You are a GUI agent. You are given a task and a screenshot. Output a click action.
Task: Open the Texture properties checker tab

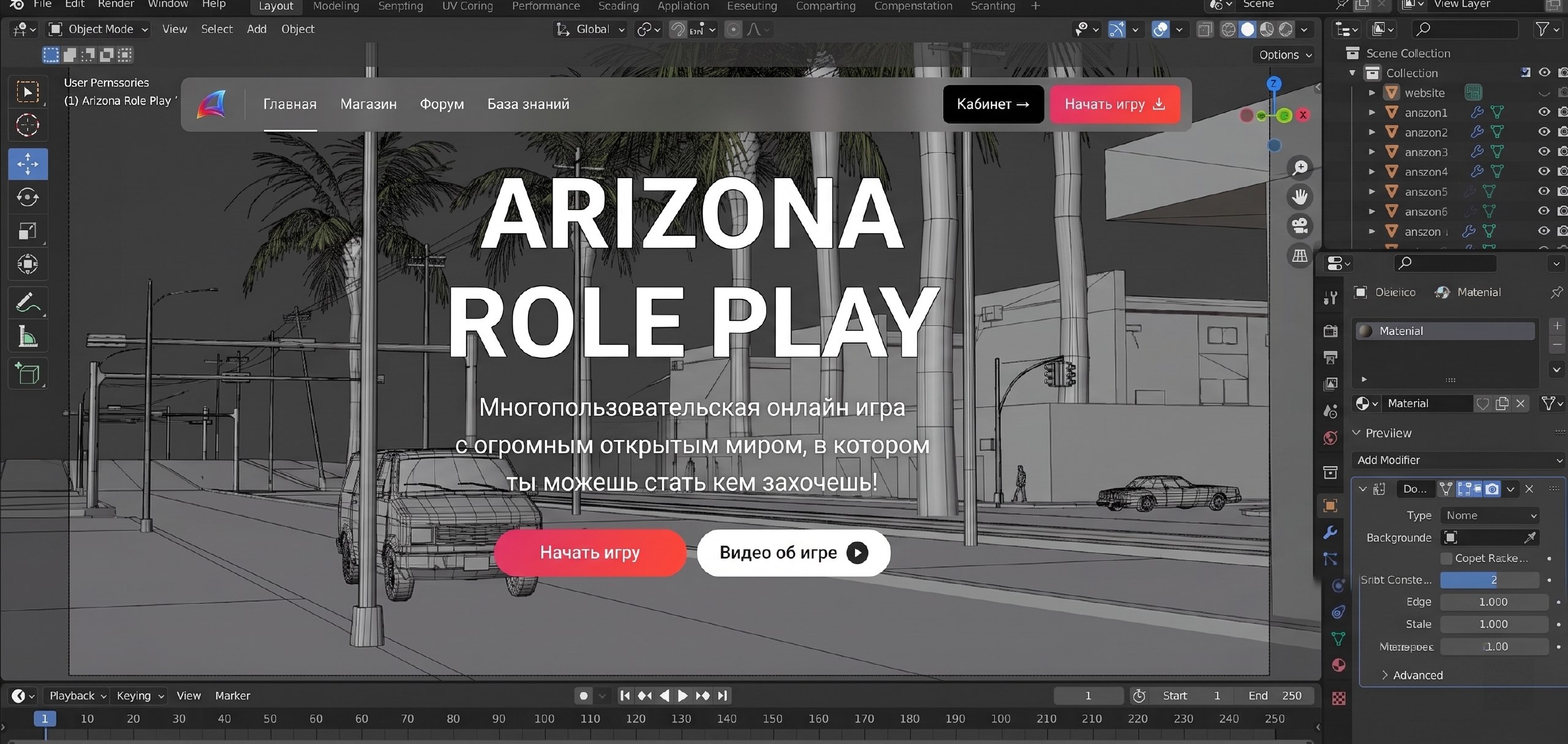coord(1339,699)
